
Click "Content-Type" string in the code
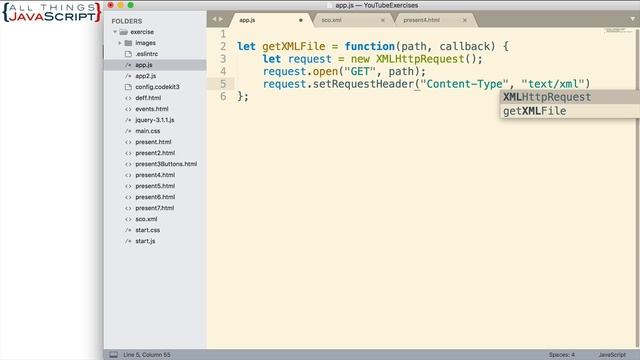click(x=464, y=84)
